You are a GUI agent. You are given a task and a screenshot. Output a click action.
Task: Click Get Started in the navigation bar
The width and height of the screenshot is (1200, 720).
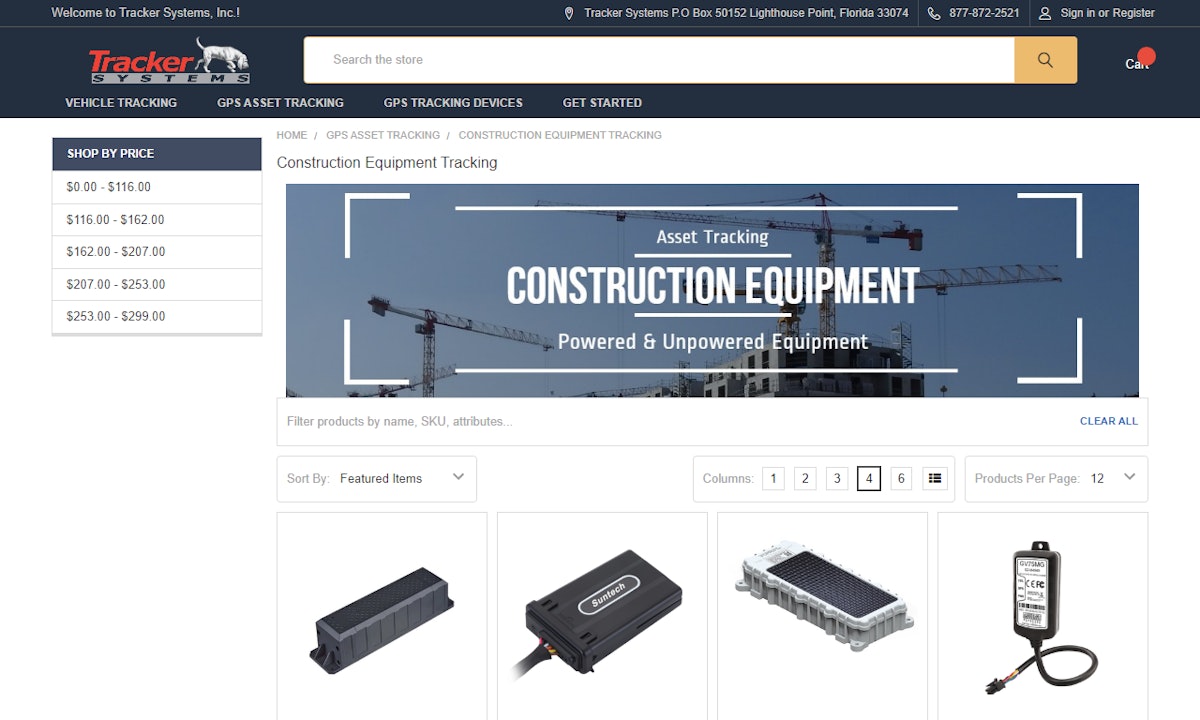pyautogui.click(x=602, y=102)
